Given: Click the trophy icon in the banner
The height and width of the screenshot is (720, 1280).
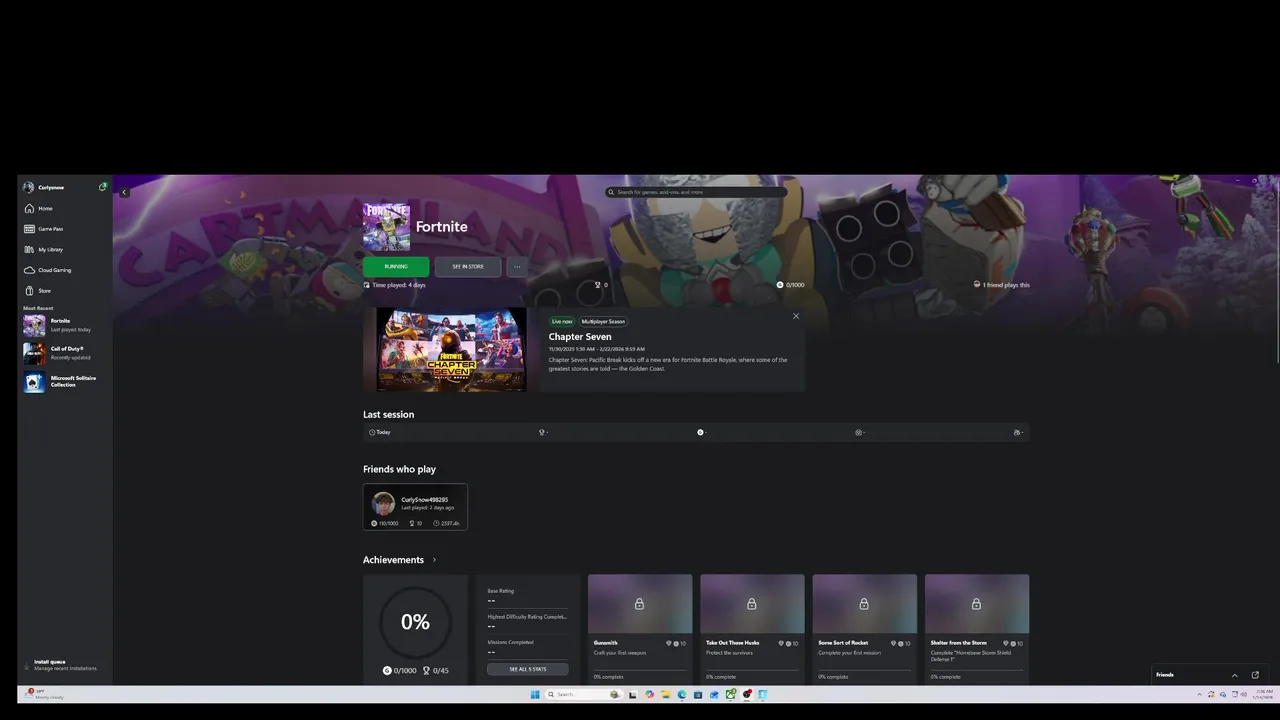Looking at the screenshot, I should pyautogui.click(x=598, y=285).
